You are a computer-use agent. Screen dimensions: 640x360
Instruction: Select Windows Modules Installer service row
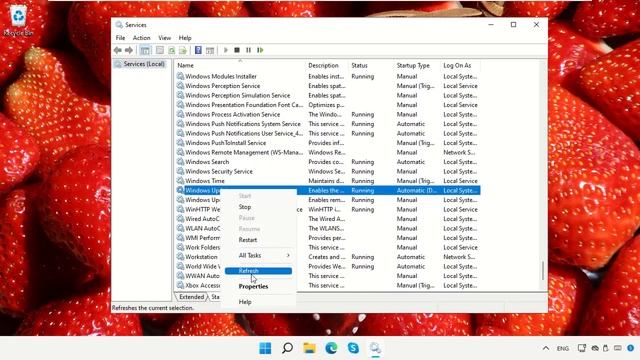tap(328, 76)
